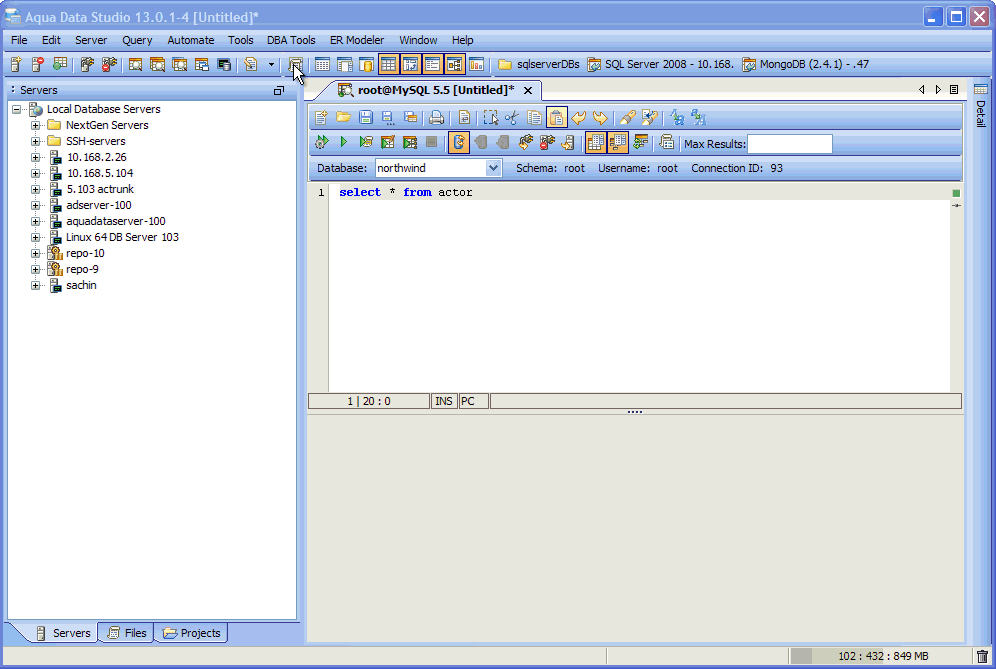Click the Format SQL brush icon
This screenshot has width=996, height=669.
click(628, 118)
